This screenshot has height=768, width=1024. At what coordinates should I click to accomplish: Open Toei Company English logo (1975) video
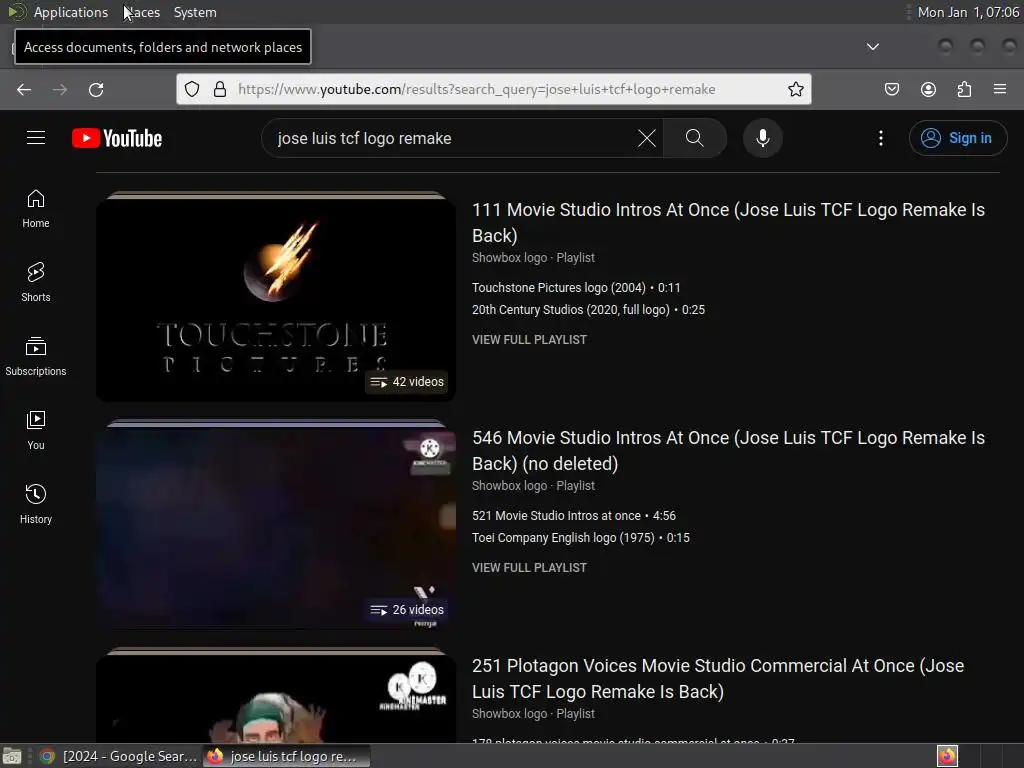581,537
